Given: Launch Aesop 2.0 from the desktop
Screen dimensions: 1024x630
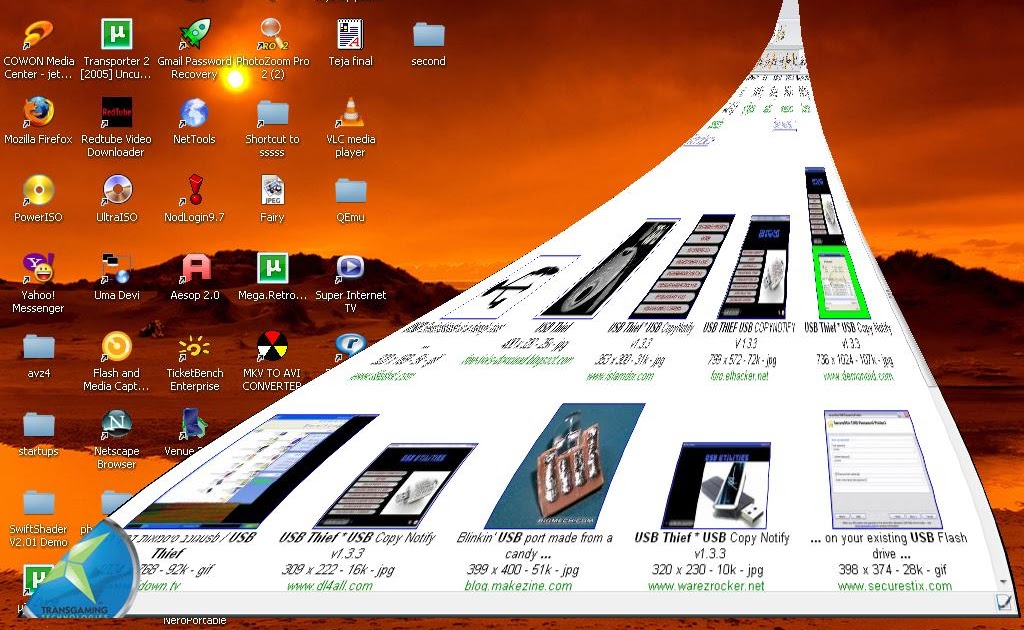Looking at the screenshot, I should point(194,268).
